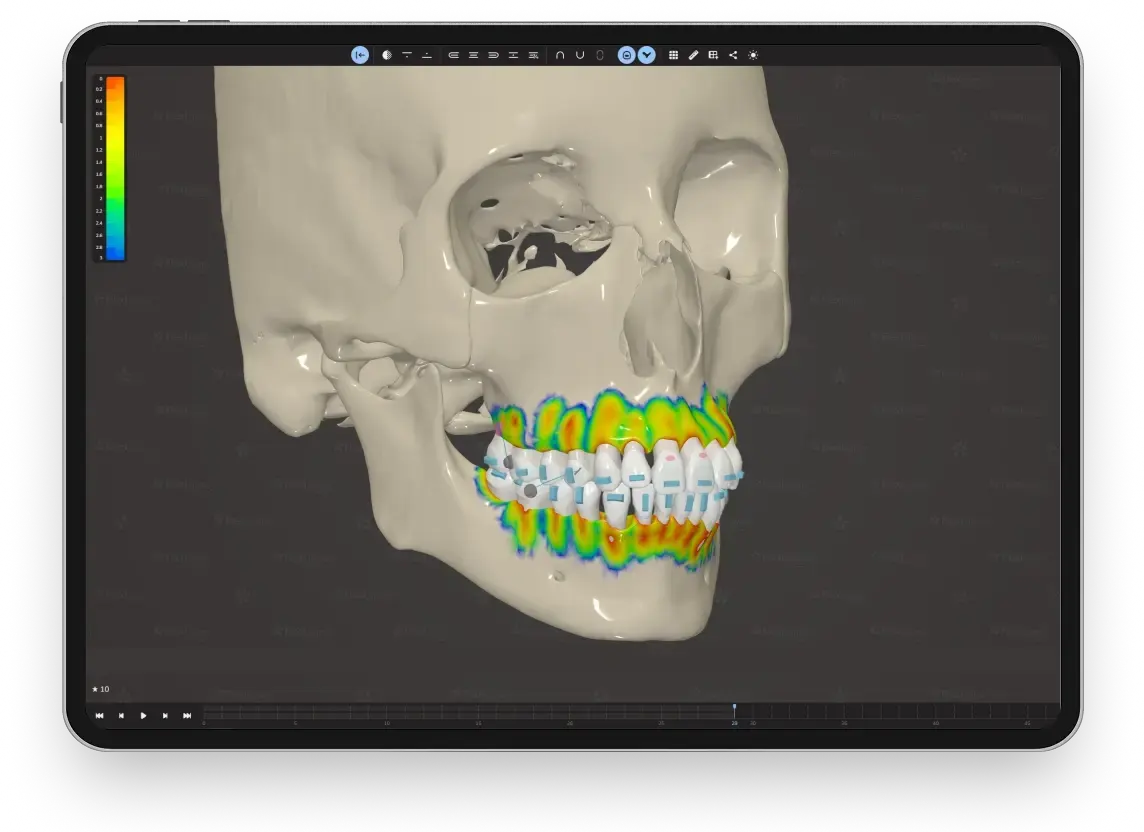The image size is (1144, 832).
Task: Click the star 10 label above playback
Action: (101, 689)
